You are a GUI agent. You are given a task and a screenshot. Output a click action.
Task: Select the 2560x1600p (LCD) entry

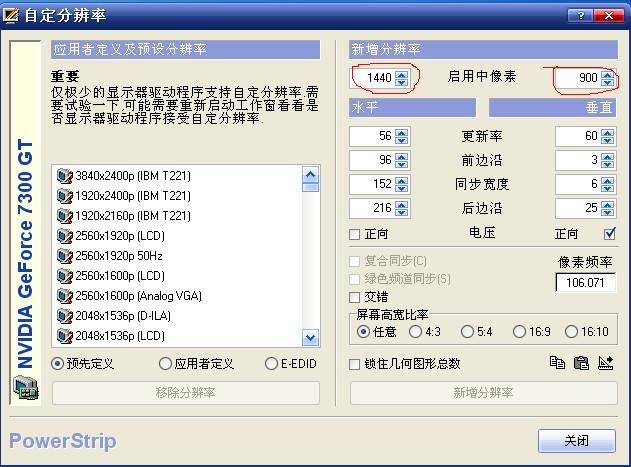pyautogui.click(x=111, y=276)
